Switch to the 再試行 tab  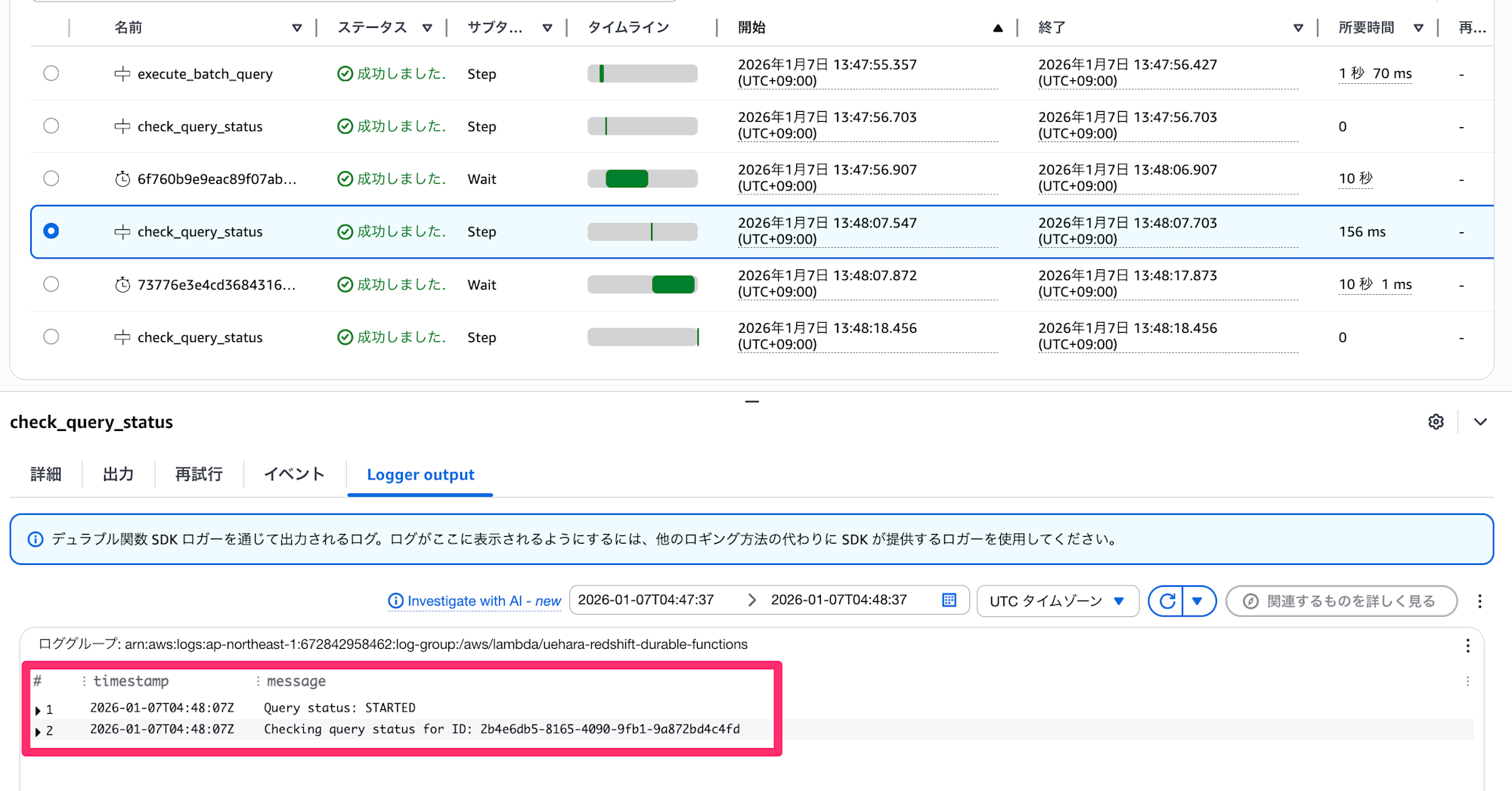(x=199, y=474)
